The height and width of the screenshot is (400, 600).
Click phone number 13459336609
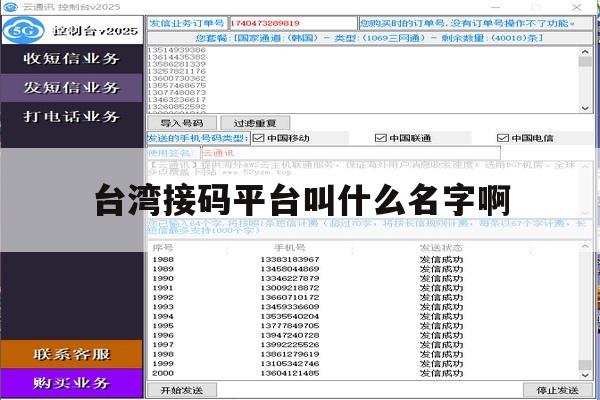(290, 307)
